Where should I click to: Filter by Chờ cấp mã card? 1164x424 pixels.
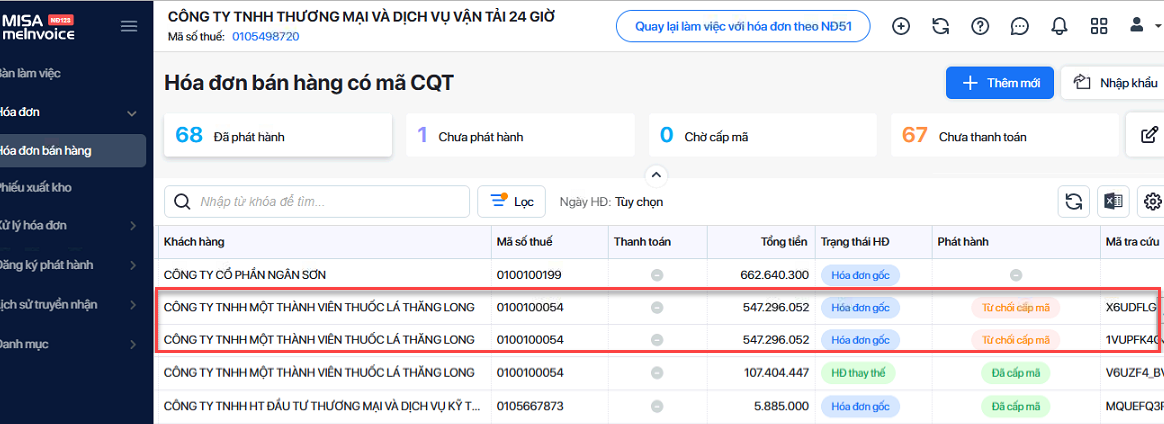(x=763, y=135)
